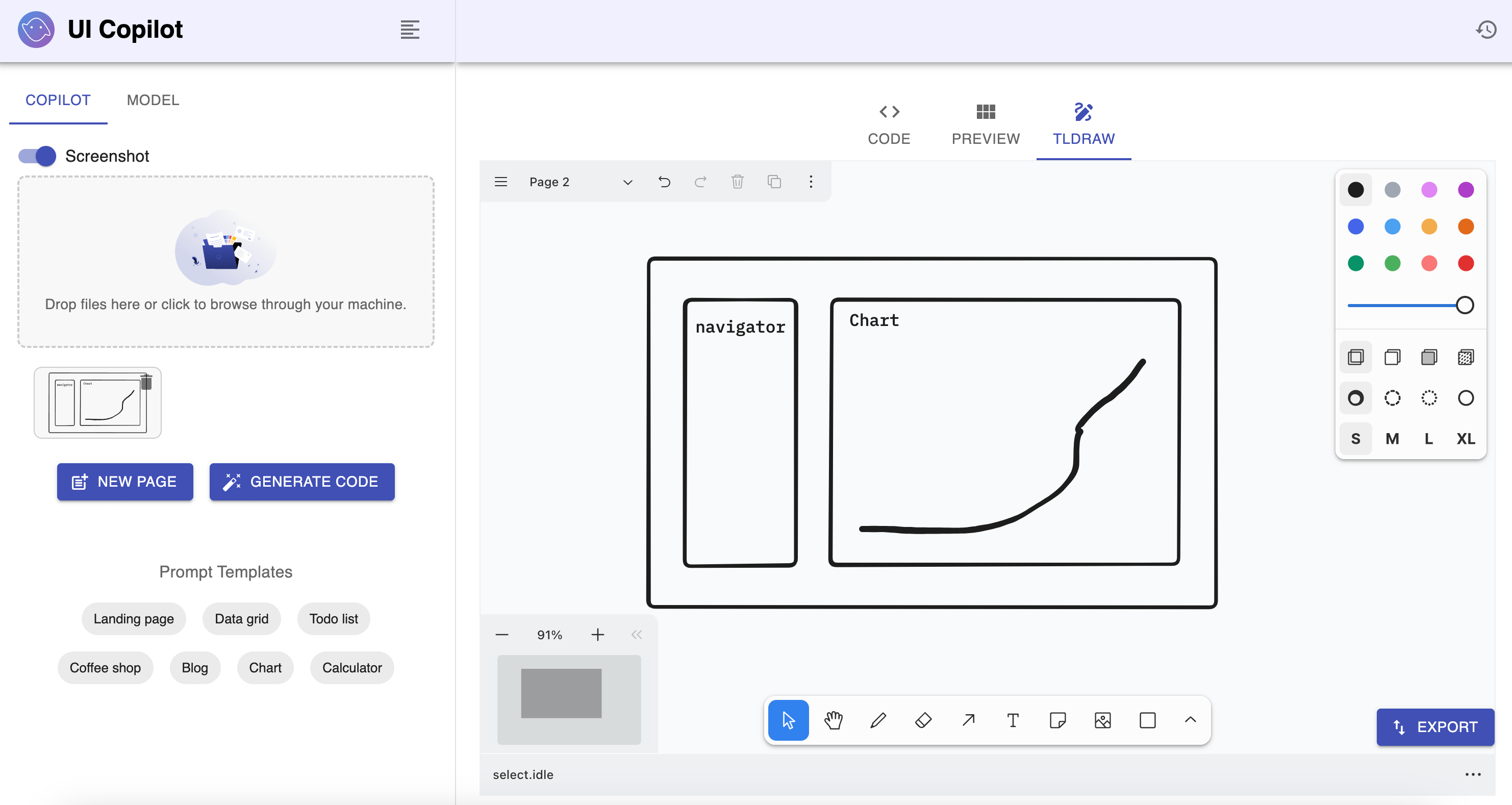Collapse the minimap with double chevron
1512x805 pixels.
(636, 635)
